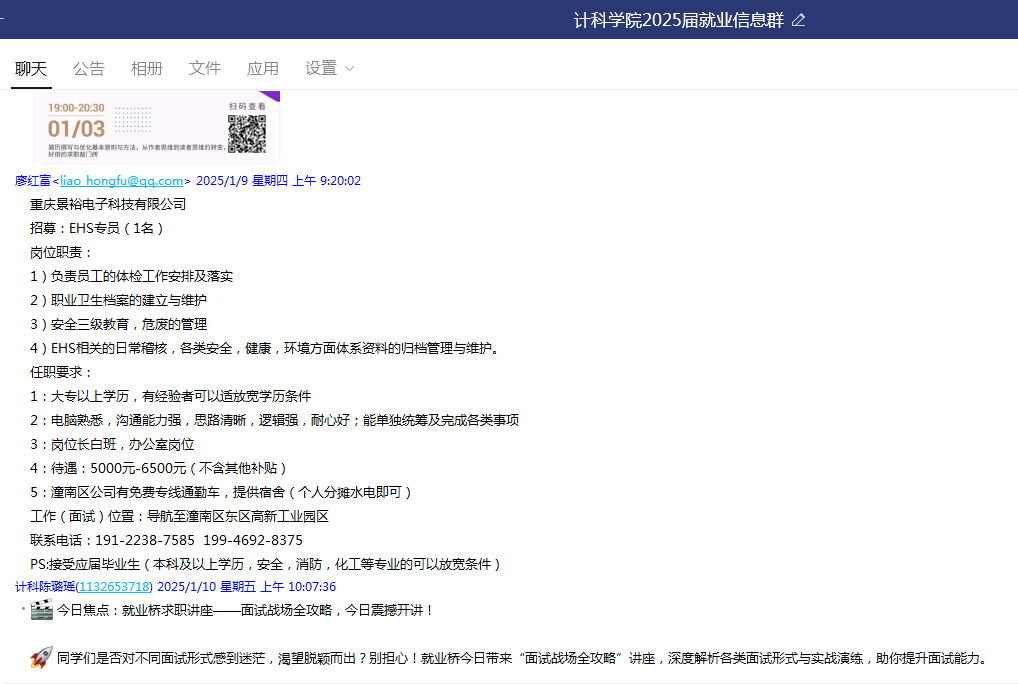This screenshot has height=684, width=1018.
Task: Click the 联系电话 phone number line
Action: (x=166, y=540)
